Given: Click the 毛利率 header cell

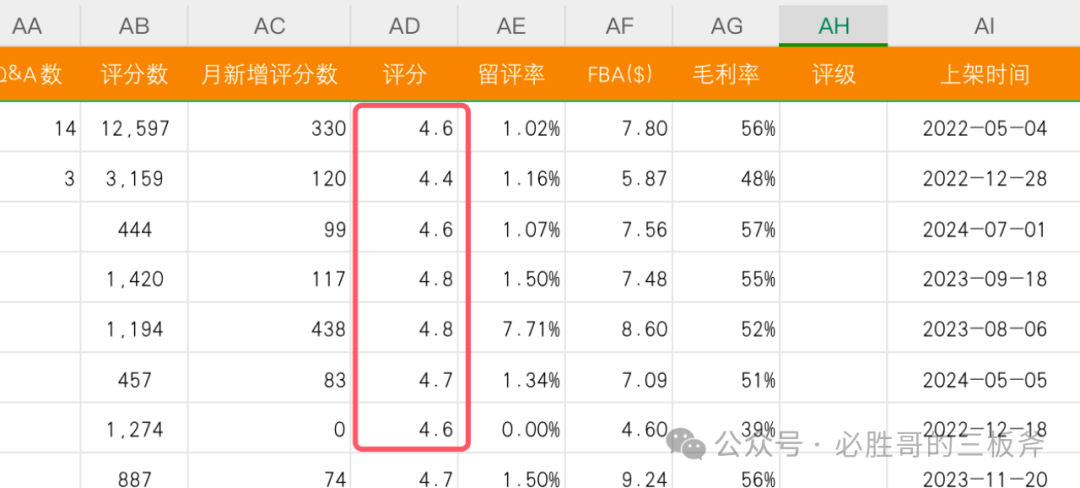Looking at the screenshot, I should [726, 74].
